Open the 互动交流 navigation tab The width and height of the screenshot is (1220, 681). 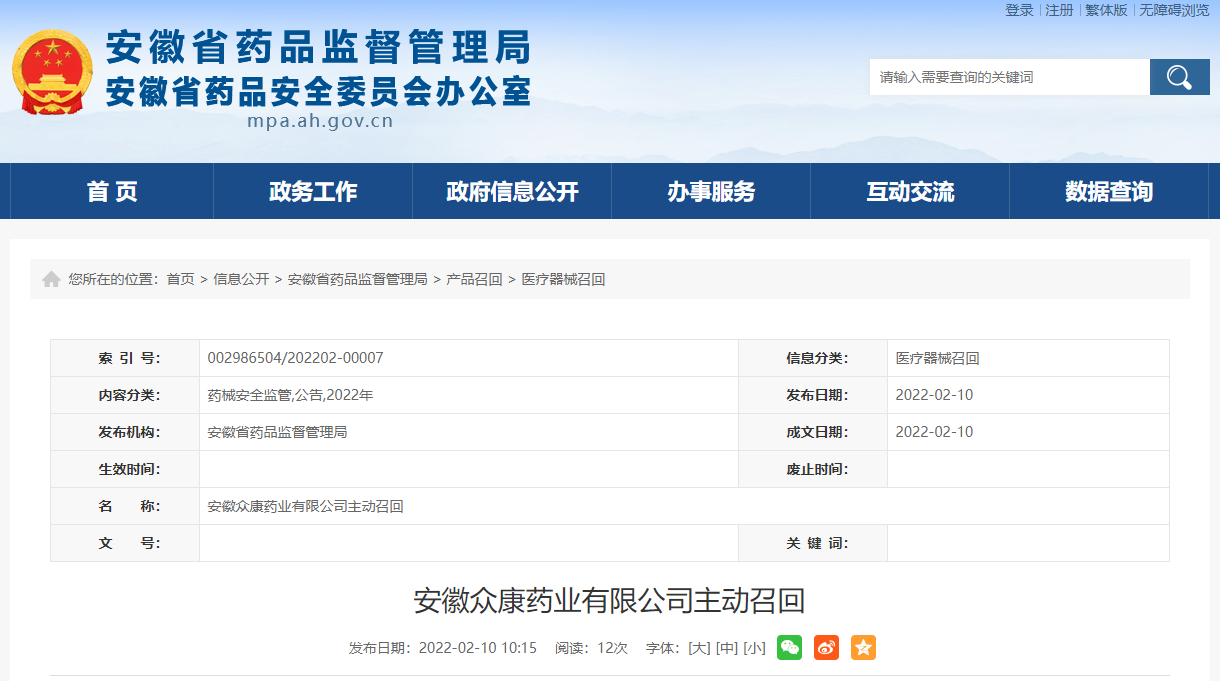tap(910, 192)
